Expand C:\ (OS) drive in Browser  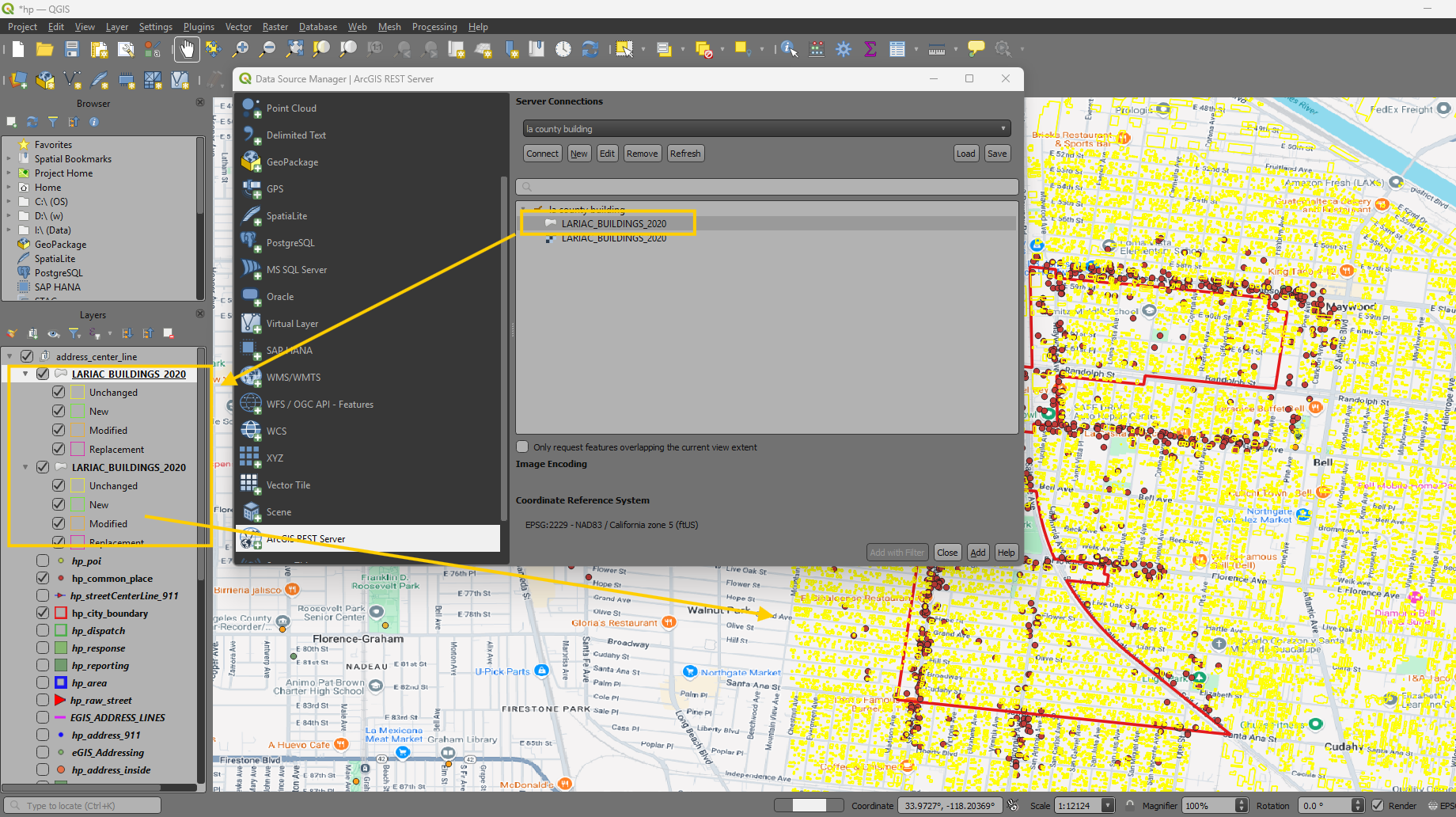click(x=9, y=201)
